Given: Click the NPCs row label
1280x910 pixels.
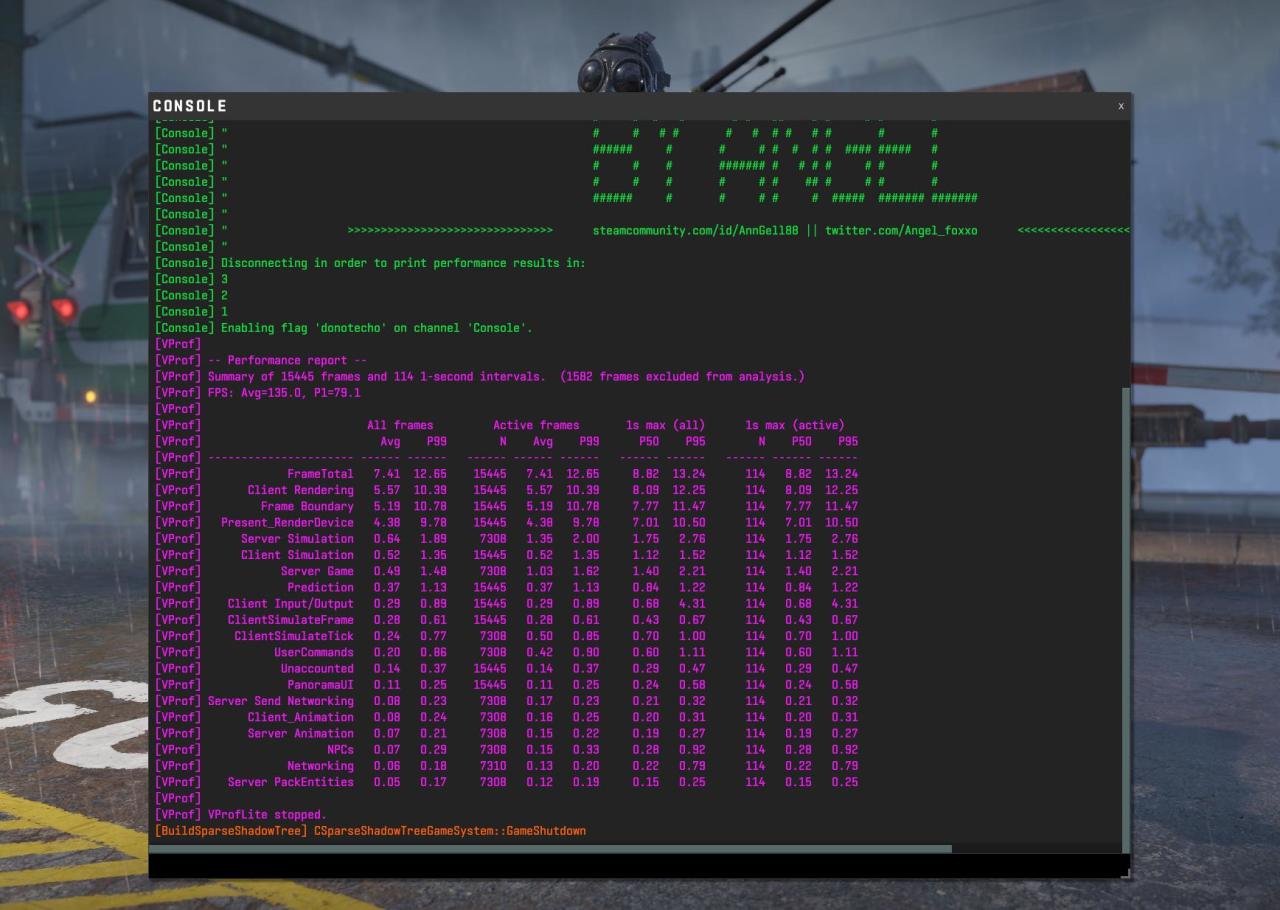Looking at the screenshot, I should point(340,750).
